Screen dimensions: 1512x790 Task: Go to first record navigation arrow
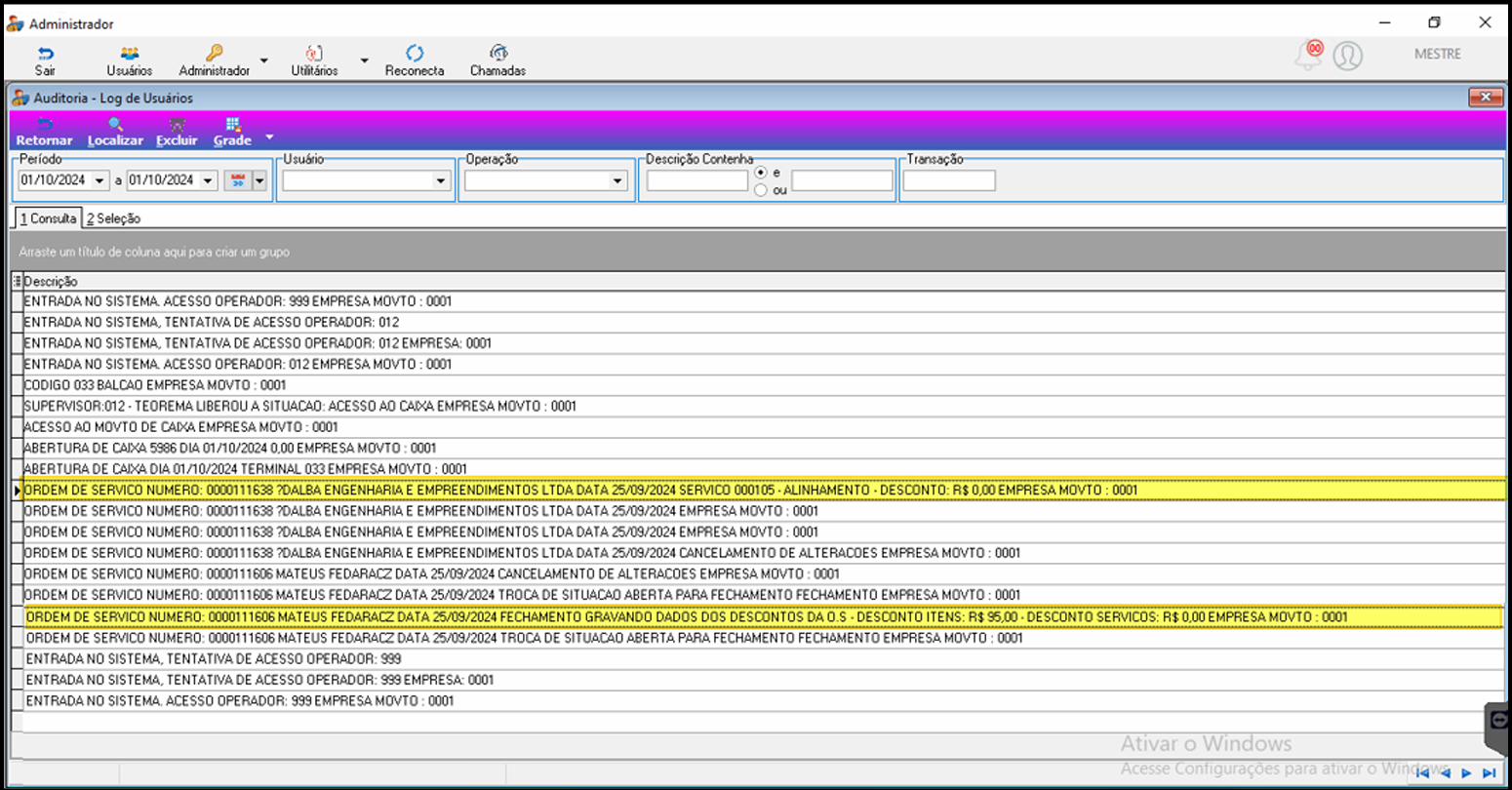click(x=1422, y=773)
